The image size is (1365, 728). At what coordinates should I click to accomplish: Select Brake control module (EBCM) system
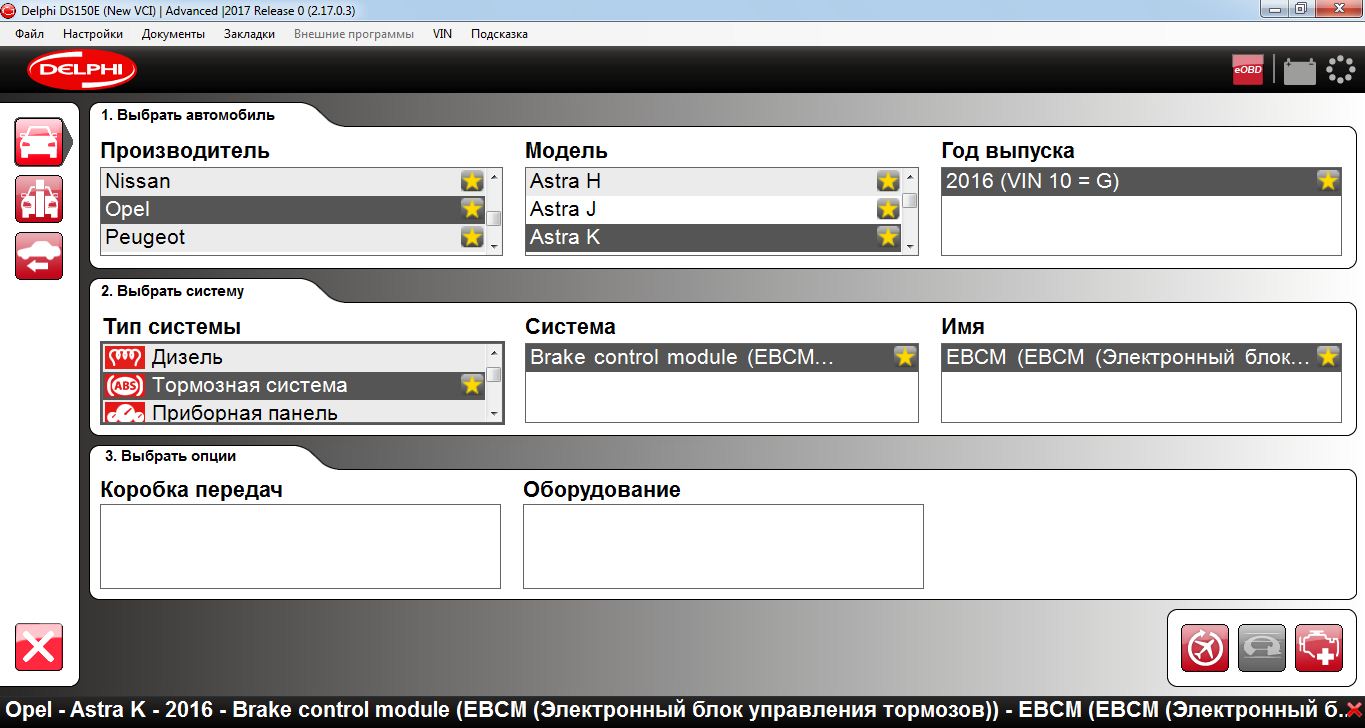pos(721,357)
